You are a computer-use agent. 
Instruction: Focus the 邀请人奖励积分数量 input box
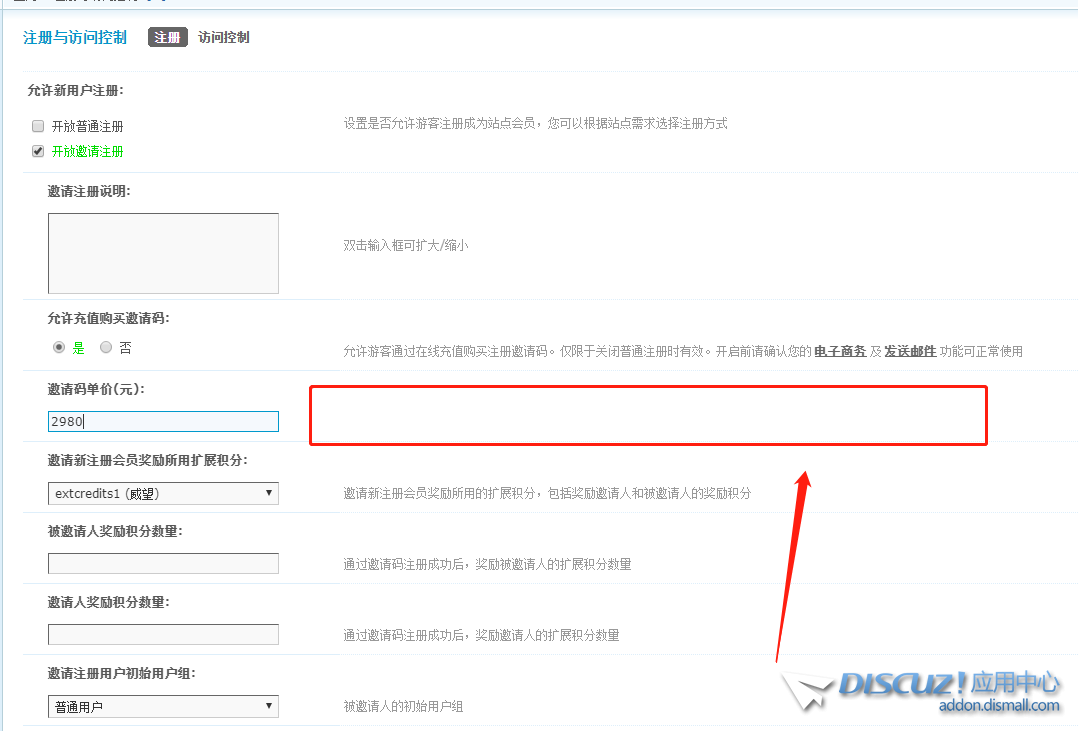tap(163, 635)
